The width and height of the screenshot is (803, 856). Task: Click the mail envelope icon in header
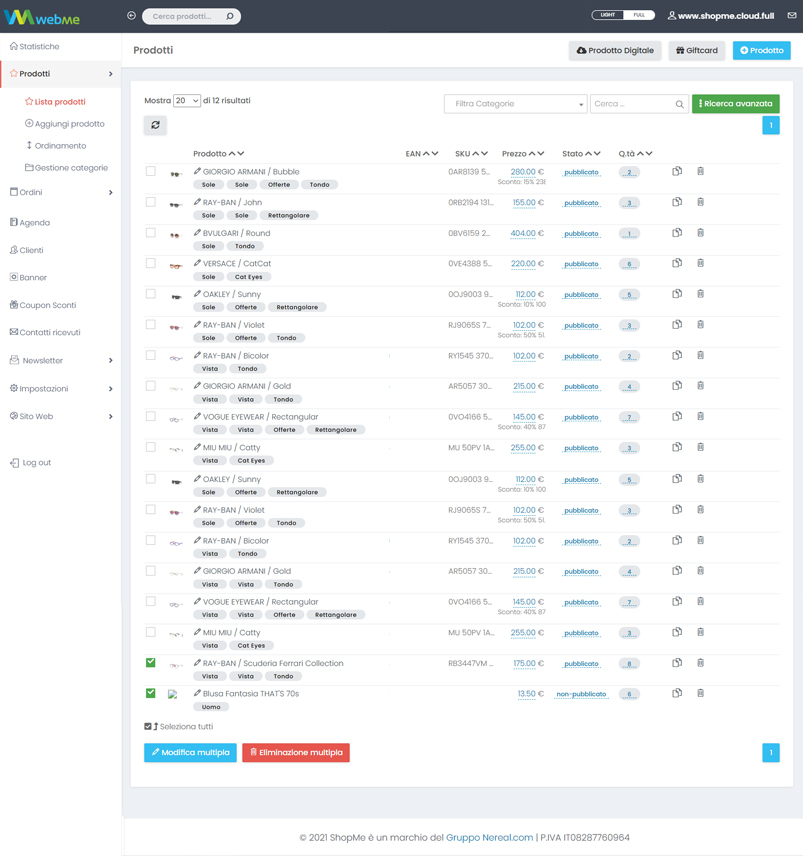[x=792, y=16]
